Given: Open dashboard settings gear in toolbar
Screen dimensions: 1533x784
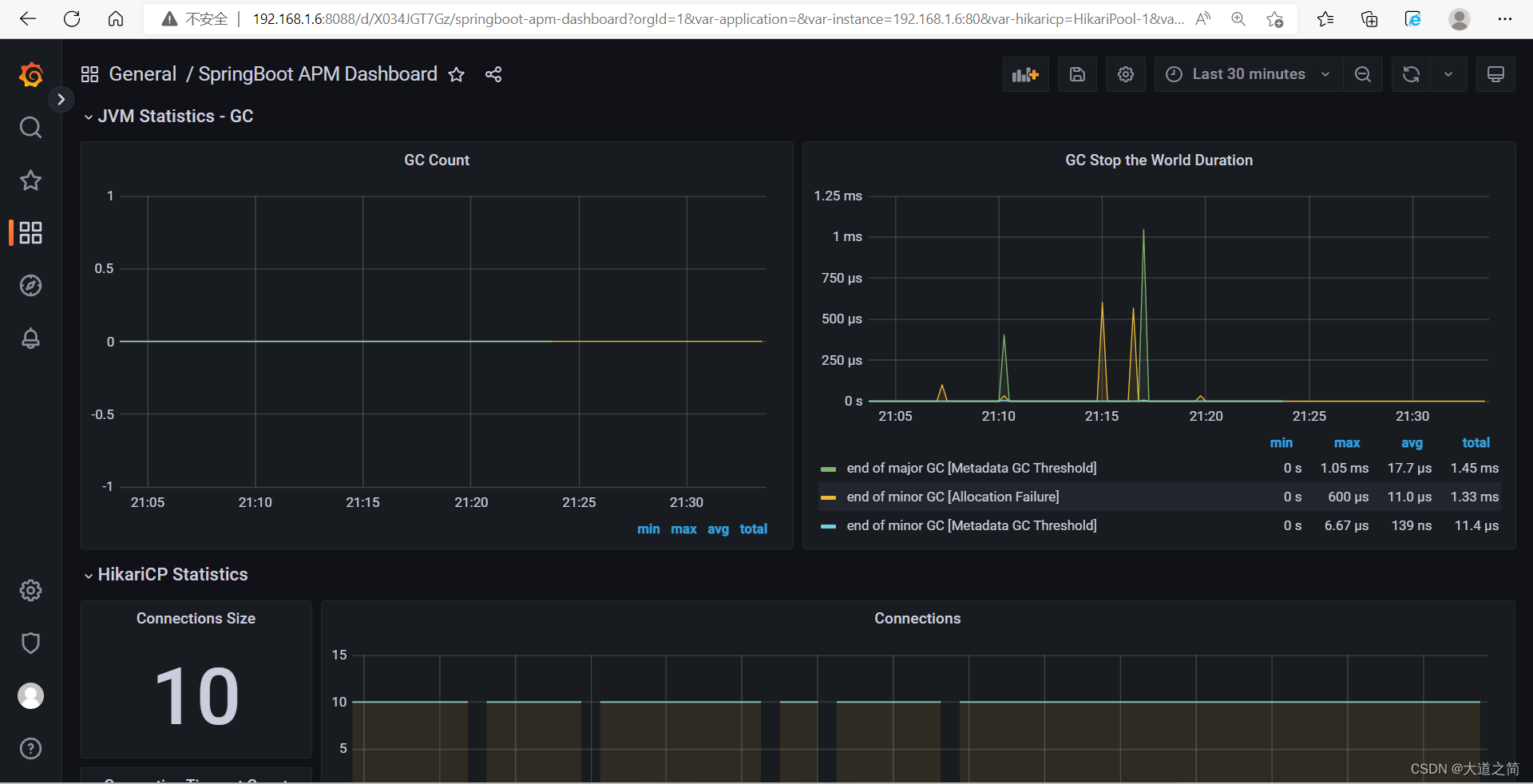Looking at the screenshot, I should pos(1126,73).
